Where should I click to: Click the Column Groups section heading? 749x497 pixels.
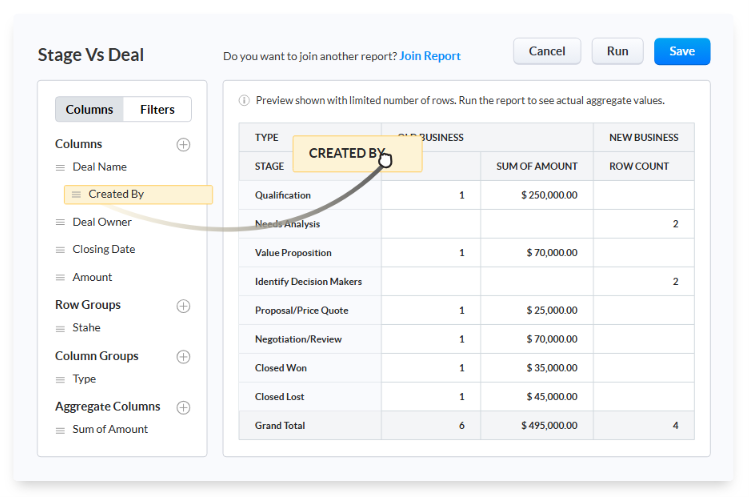[96, 356]
